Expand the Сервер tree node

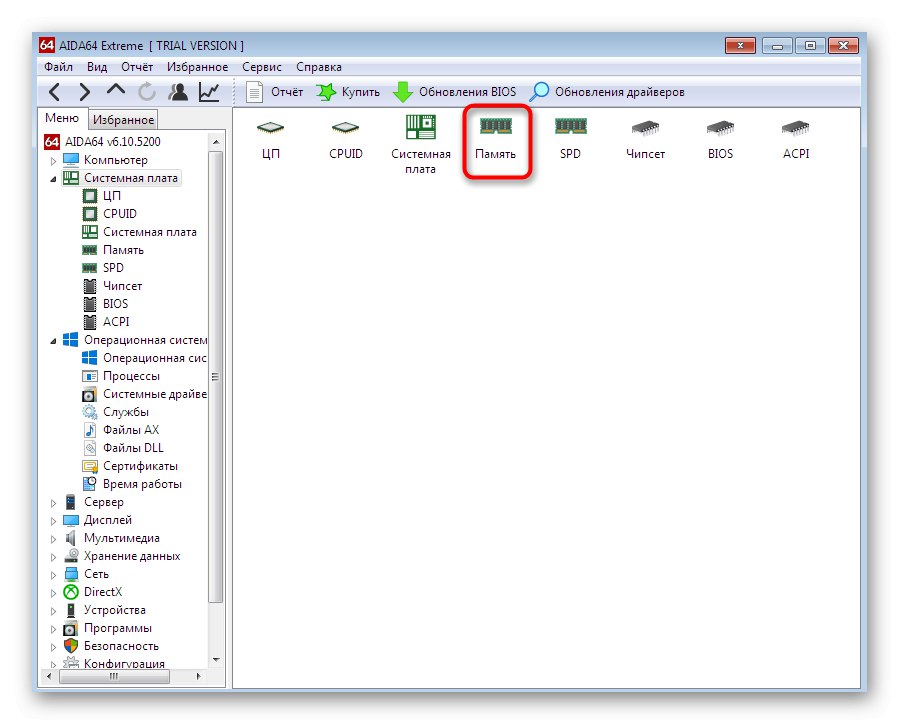pos(53,503)
